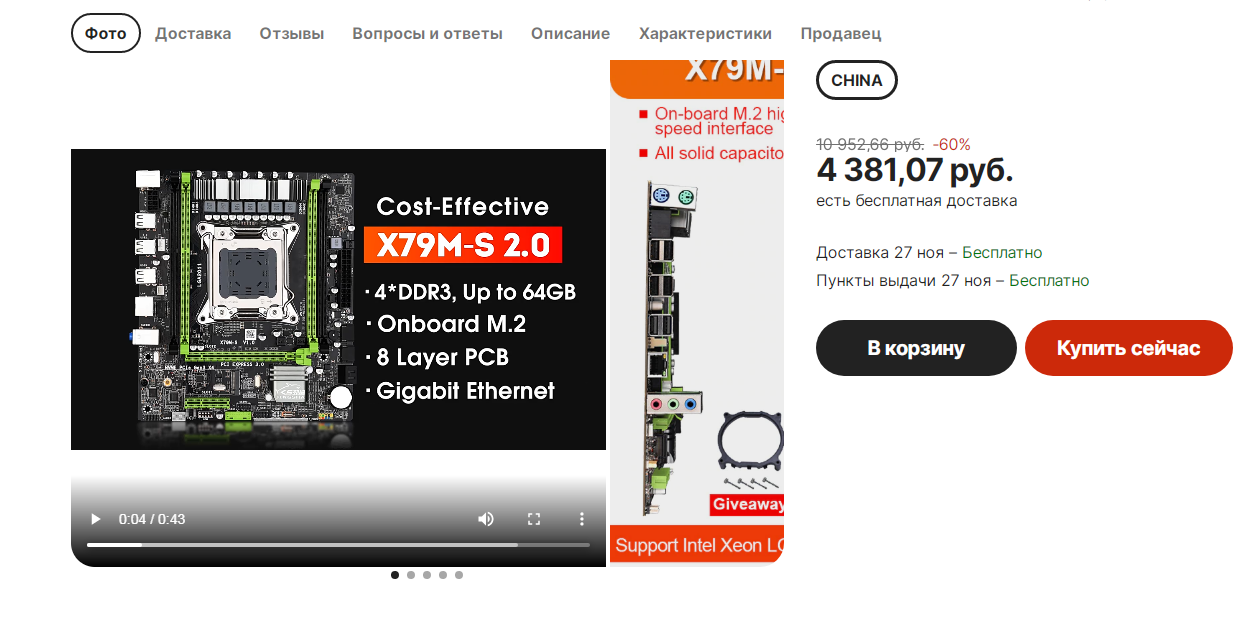Viewport: 1240px width, 620px height.
Task: Open the Вопросы и ответы section
Action: coord(427,33)
